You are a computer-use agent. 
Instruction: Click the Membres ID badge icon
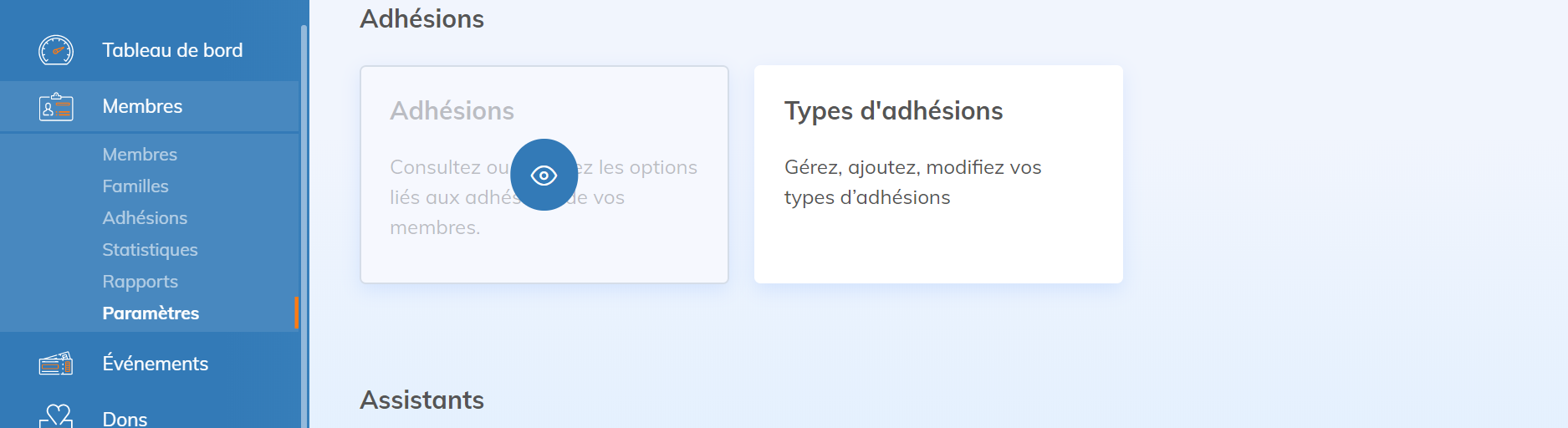pos(56,107)
